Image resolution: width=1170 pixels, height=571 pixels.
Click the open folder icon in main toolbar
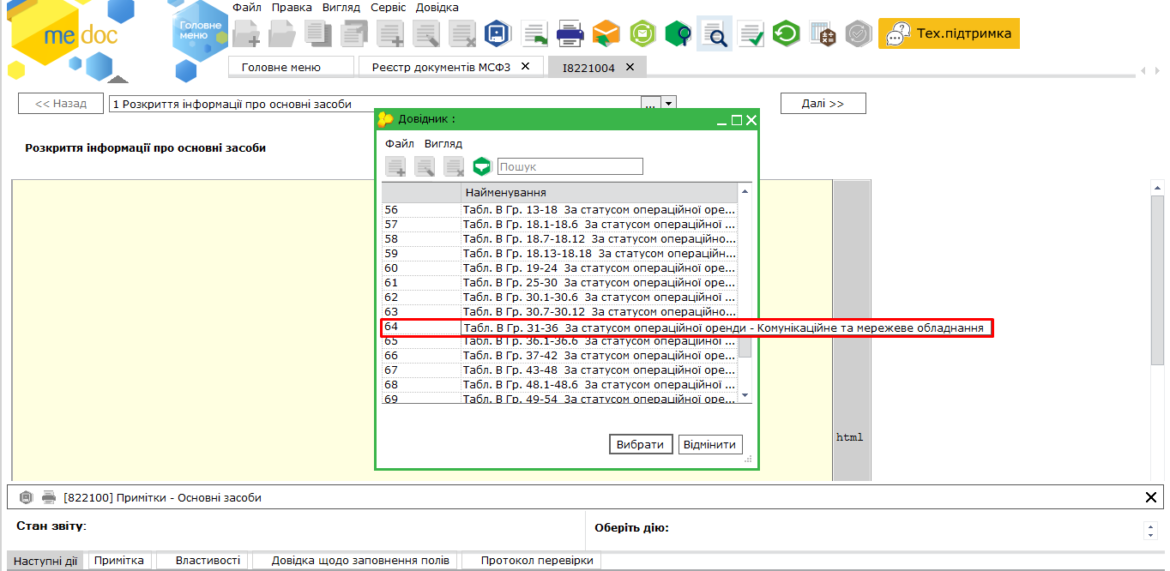tap(283, 34)
